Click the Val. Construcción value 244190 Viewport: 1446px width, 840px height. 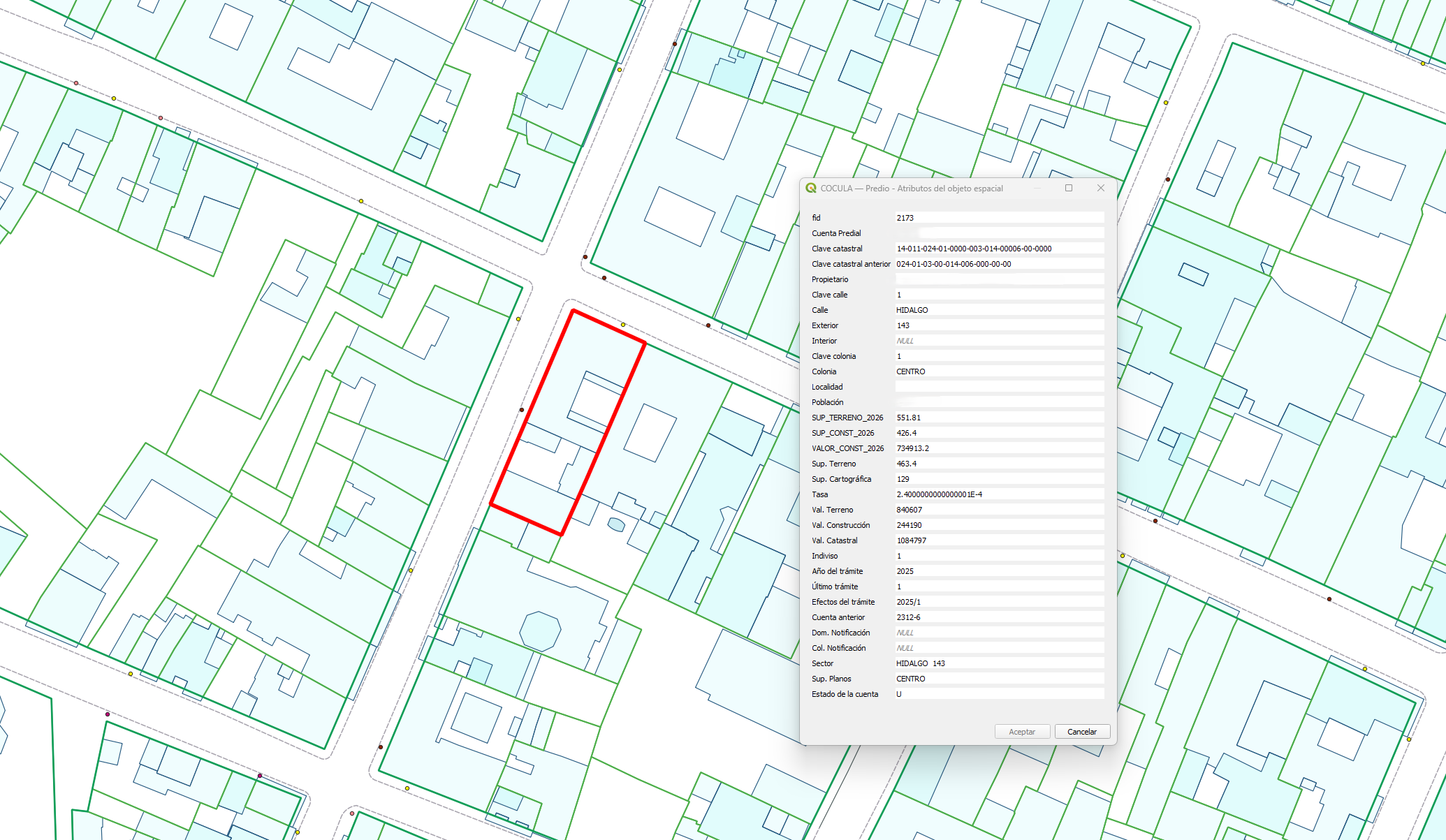[x=999, y=525]
